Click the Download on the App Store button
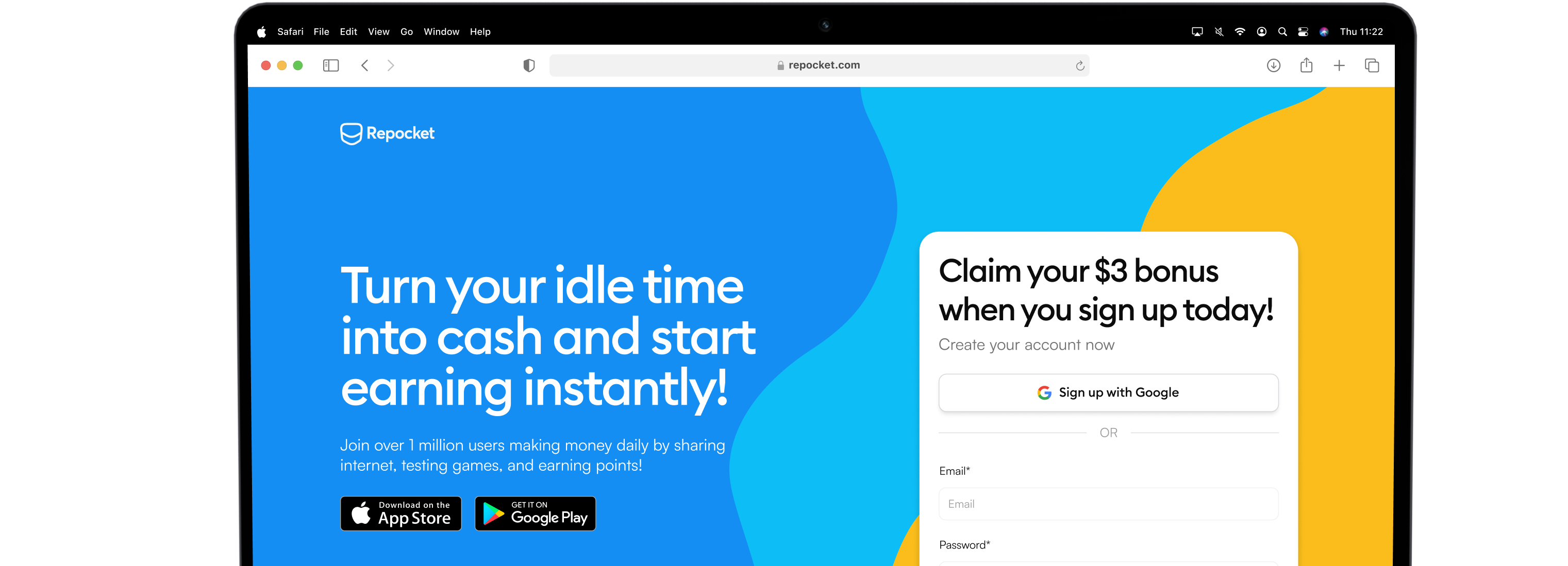The image size is (1568, 566). click(x=402, y=515)
